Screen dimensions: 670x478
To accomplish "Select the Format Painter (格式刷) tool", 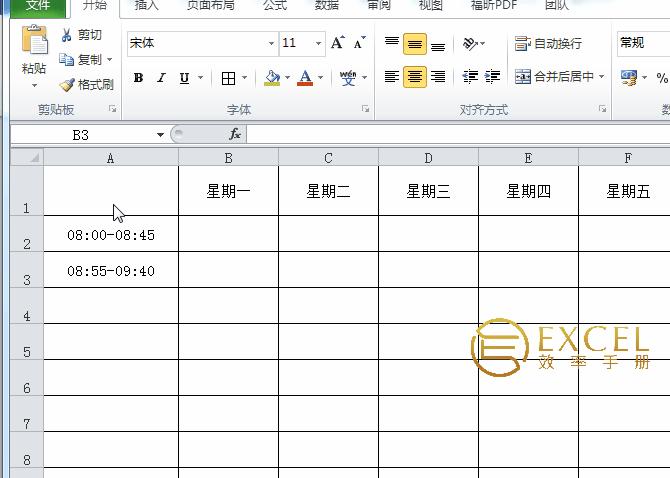I will point(67,85).
